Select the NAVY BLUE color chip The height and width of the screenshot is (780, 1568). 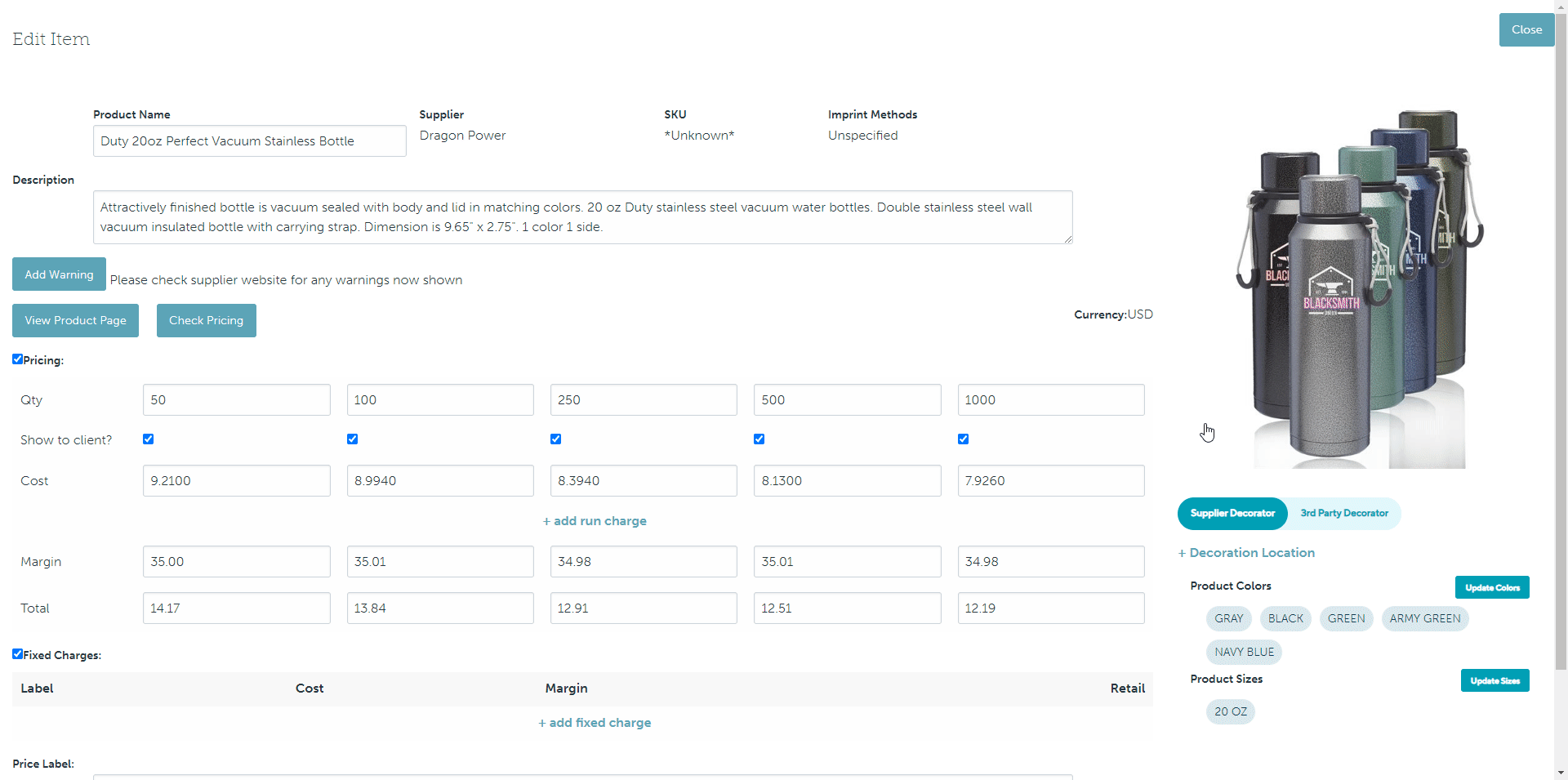click(1244, 652)
